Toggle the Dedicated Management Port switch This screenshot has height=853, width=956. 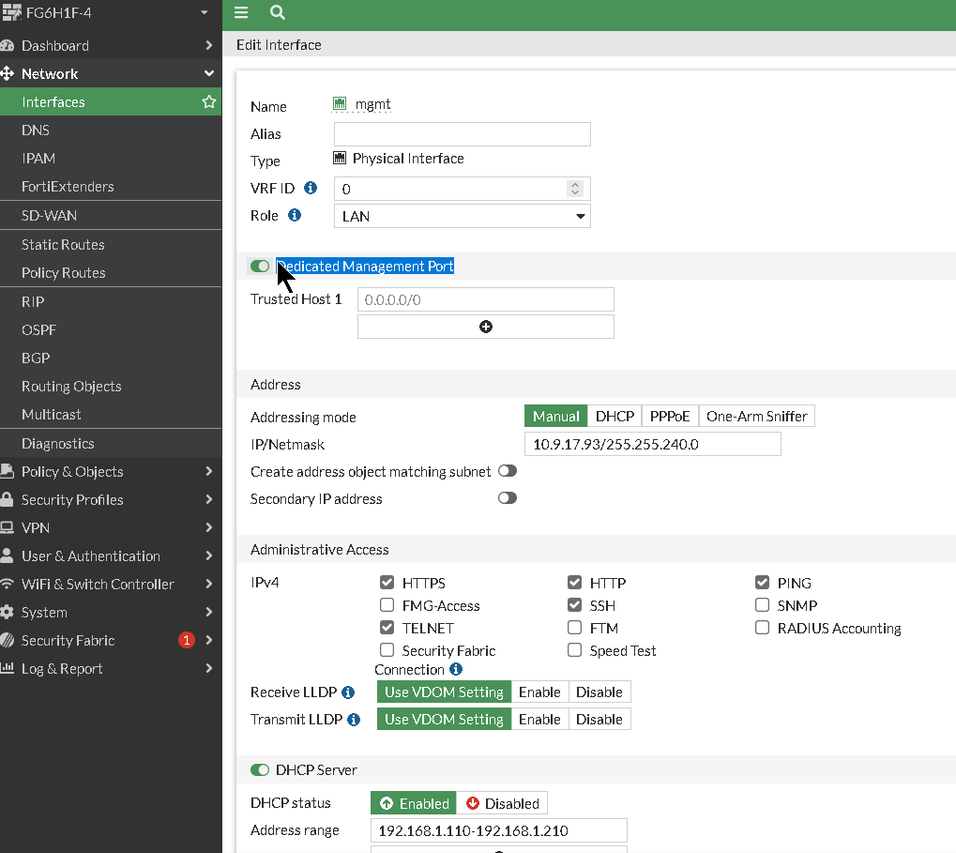pyautogui.click(x=260, y=266)
